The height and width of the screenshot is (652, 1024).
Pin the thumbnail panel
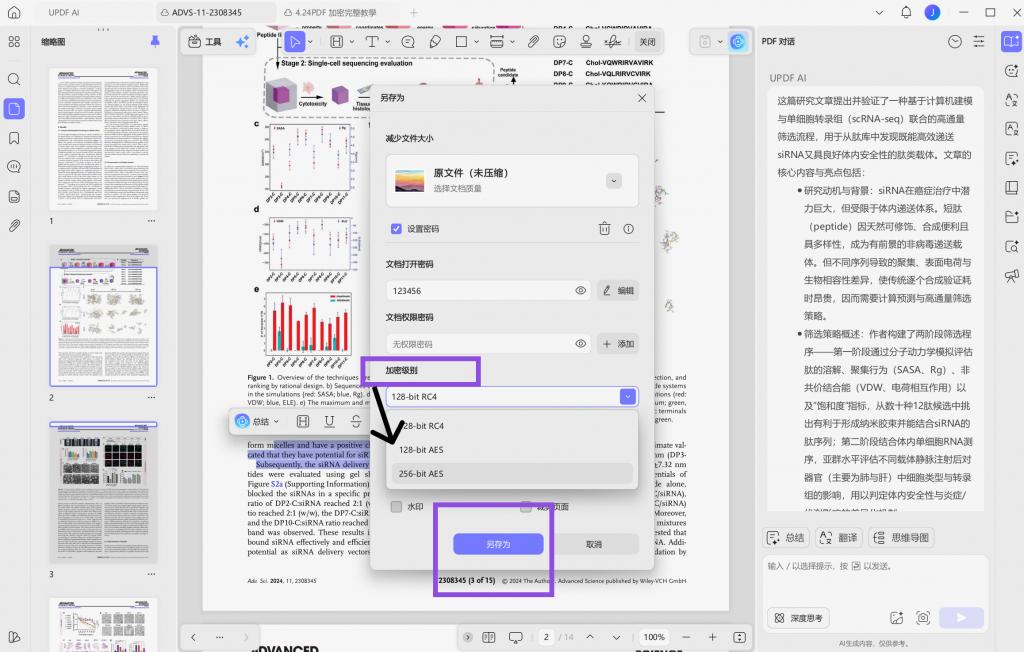point(155,41)
